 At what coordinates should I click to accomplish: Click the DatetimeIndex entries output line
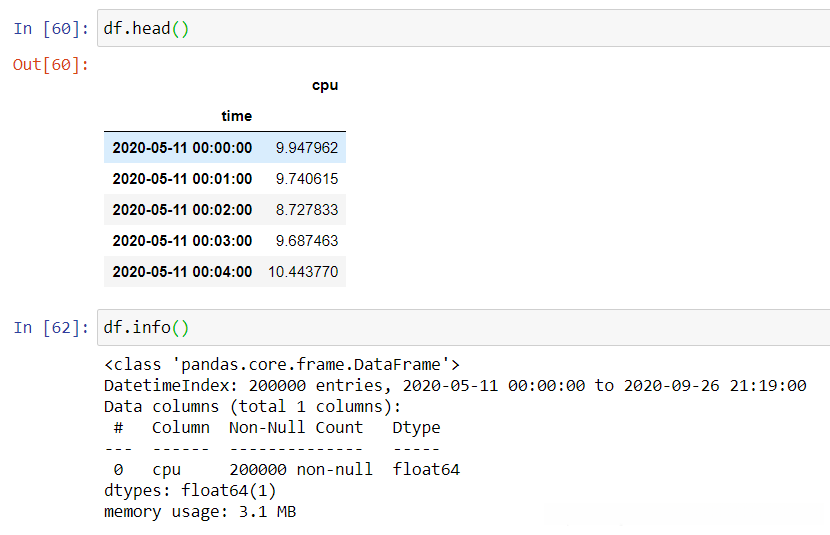coord(455,385)
